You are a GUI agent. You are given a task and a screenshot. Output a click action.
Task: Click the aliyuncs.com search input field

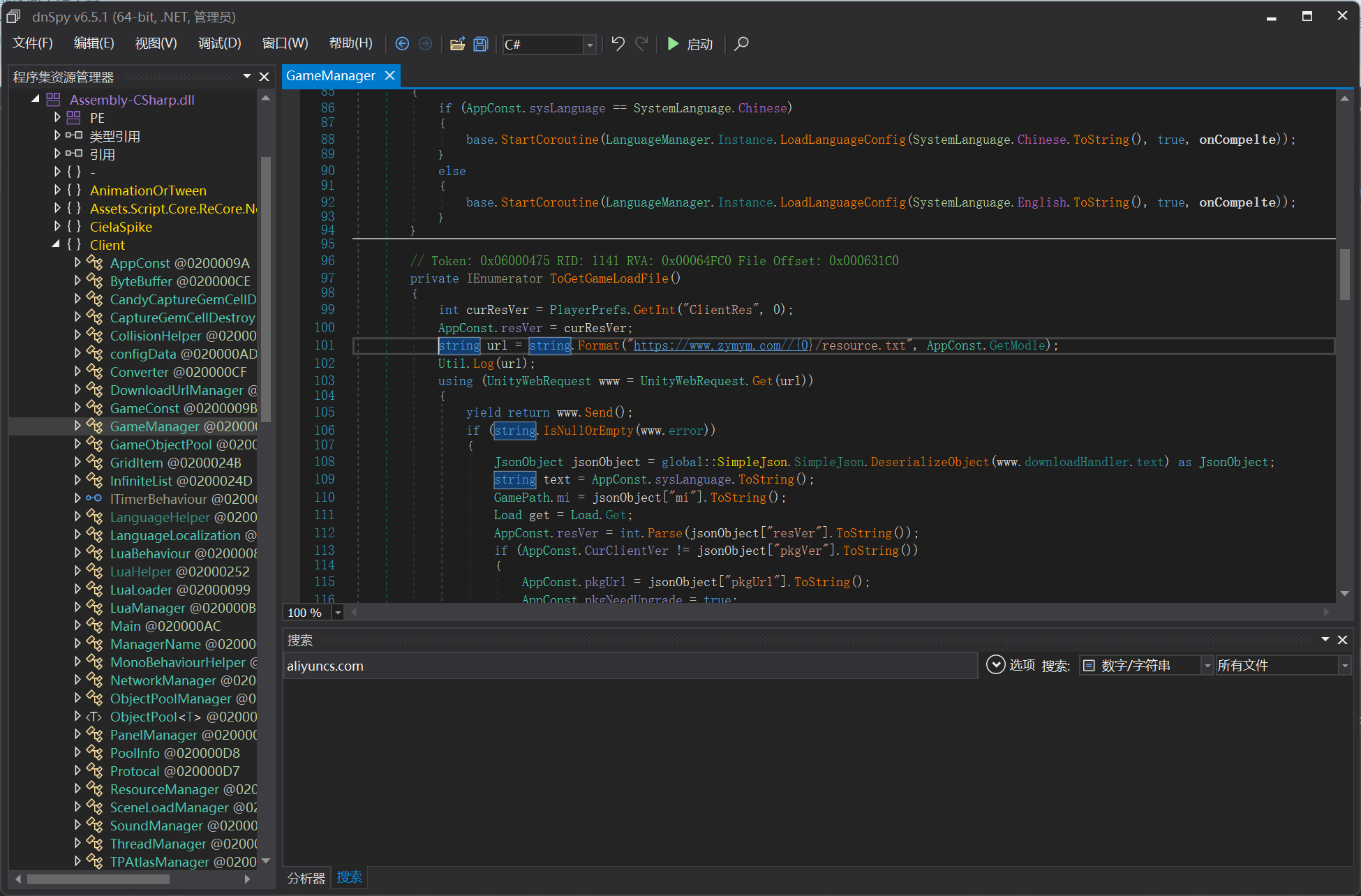click(x=630, y=666)
